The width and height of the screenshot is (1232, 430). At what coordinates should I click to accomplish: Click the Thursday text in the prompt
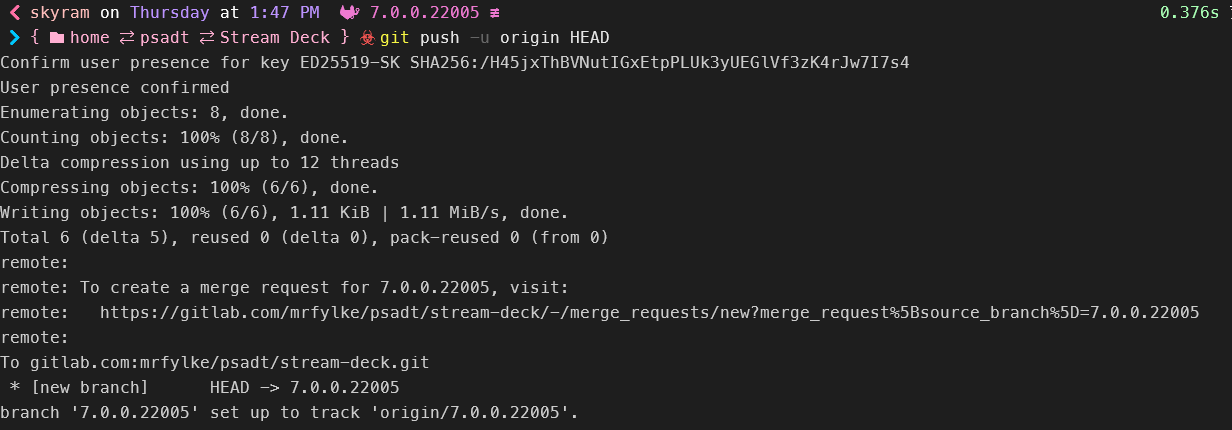click(x=169, y=13)
